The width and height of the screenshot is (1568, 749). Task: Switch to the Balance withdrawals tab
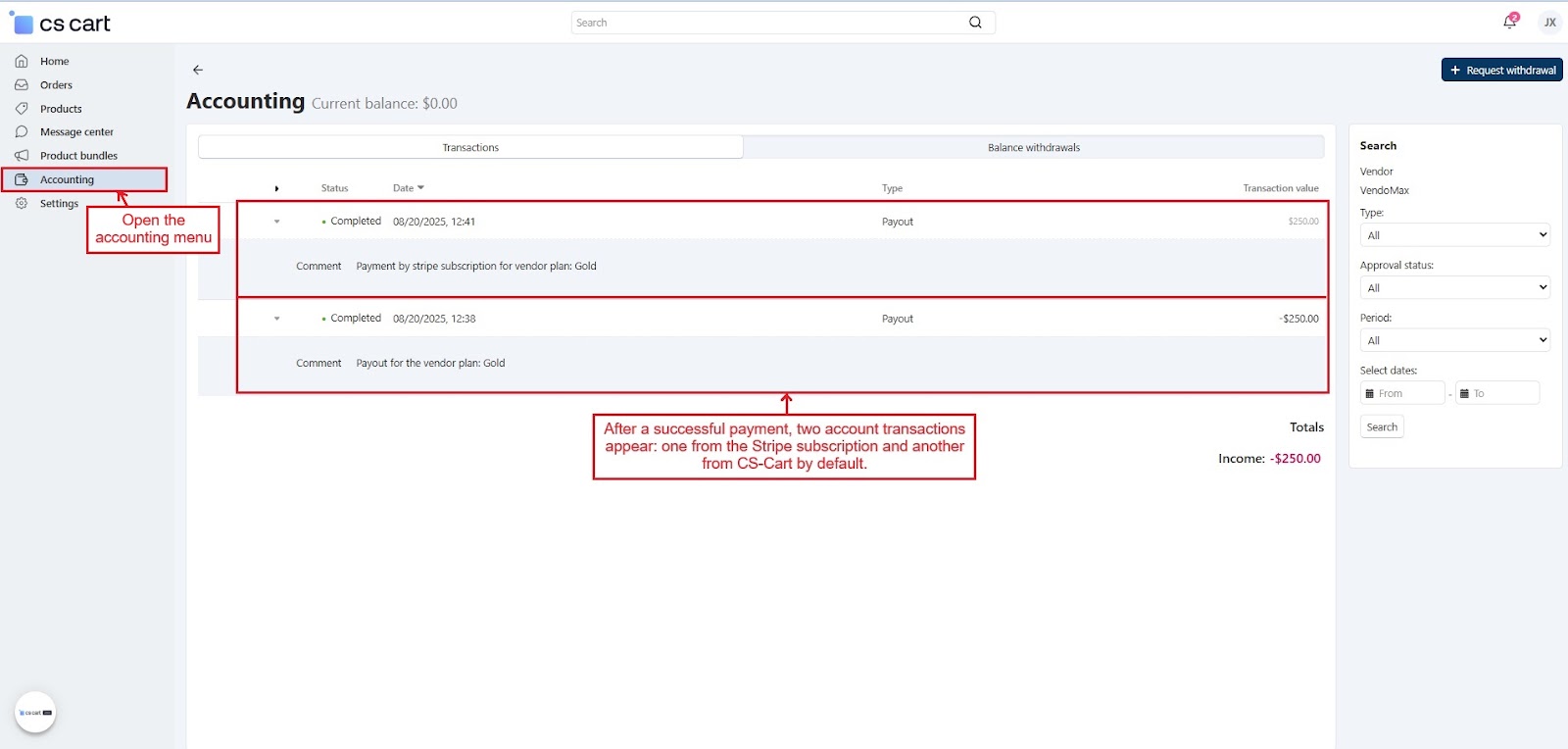pos(1033,147)
